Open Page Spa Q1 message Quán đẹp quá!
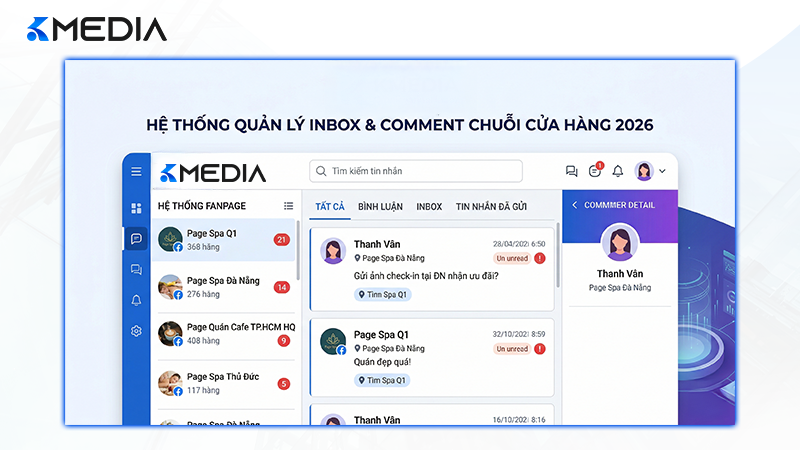Screen dimensions: 800x450 [432, 358]
